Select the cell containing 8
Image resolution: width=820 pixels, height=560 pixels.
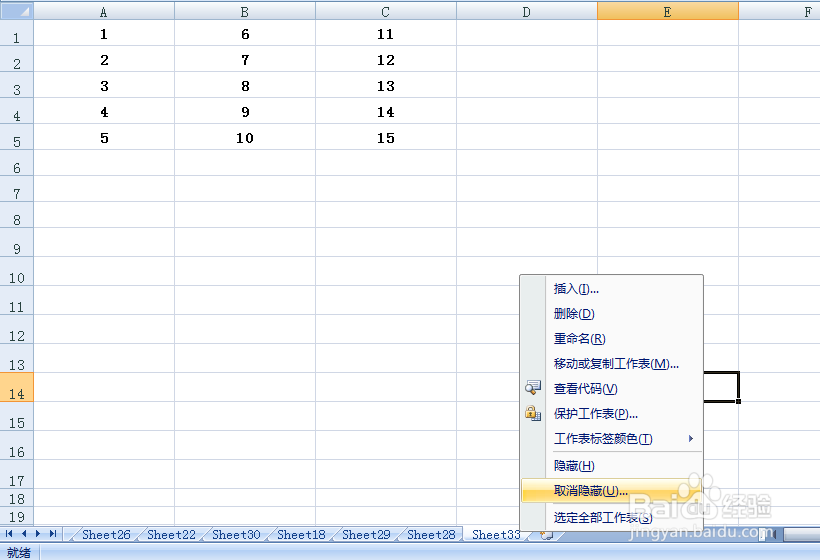pyautogui.click(x=245, y=85)
